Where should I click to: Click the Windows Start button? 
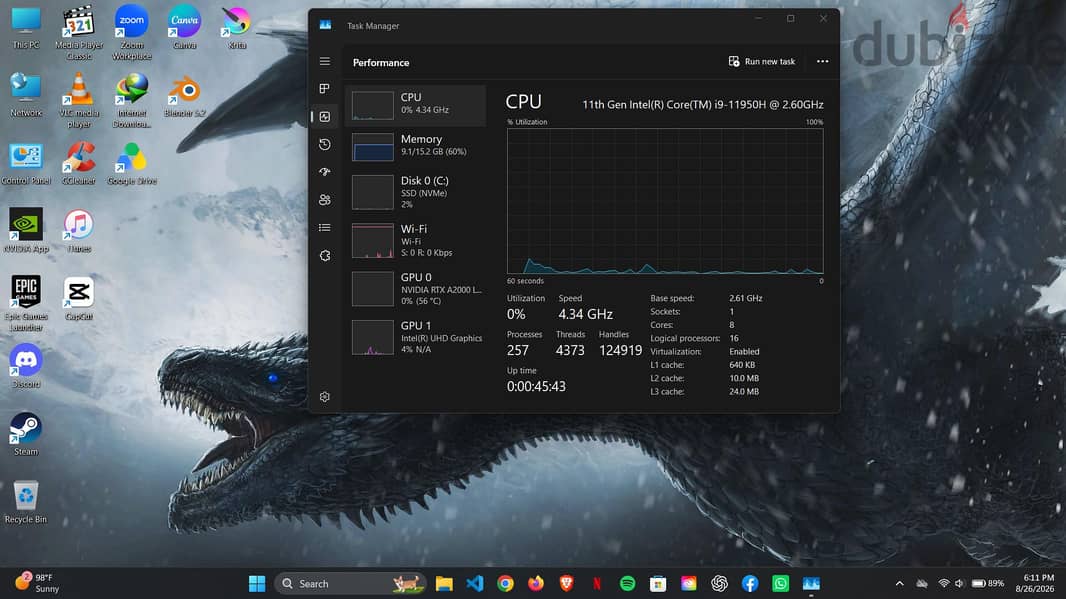coord(257,583)
